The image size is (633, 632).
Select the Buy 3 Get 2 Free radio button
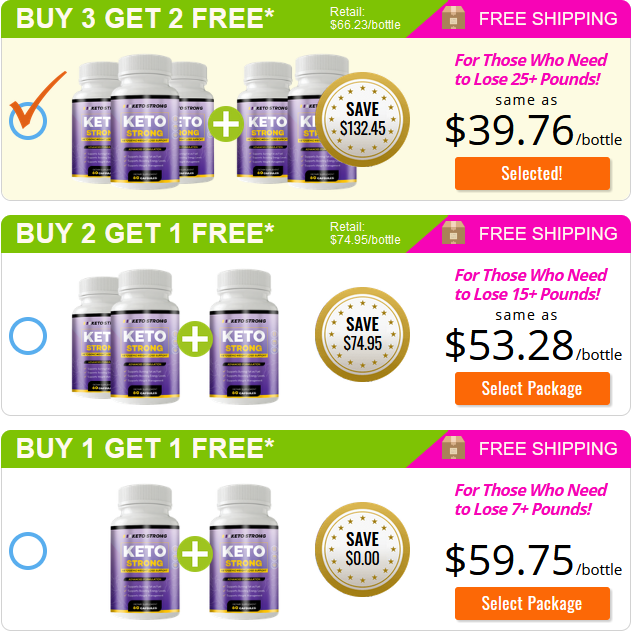(28, 121)
